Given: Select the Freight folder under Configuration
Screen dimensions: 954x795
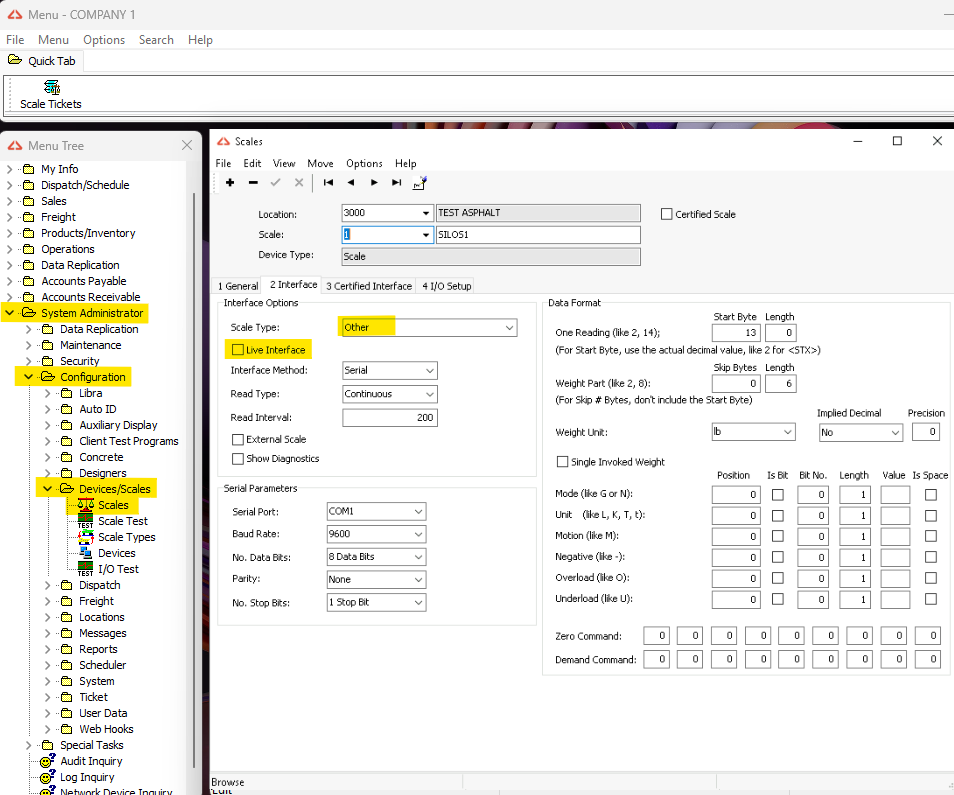Looking at the screenshot, I should tap(66, 602).
